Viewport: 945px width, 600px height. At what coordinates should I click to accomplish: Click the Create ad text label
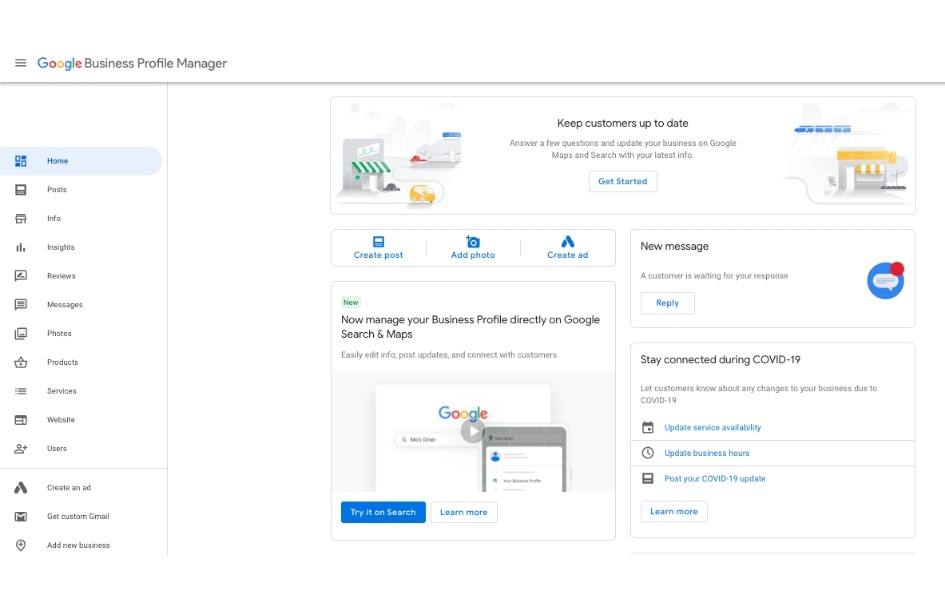pos(568,255)
